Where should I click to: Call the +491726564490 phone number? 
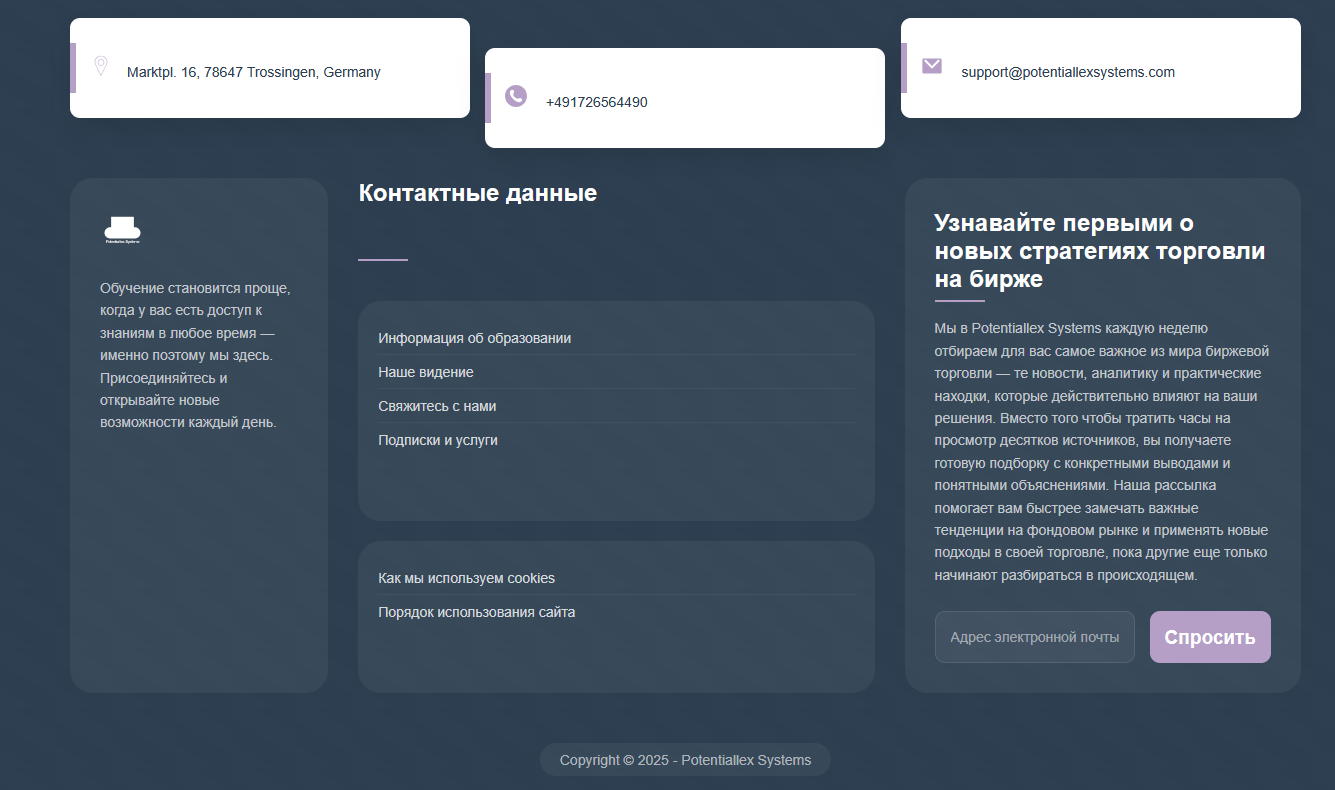(x=596, y=102)
